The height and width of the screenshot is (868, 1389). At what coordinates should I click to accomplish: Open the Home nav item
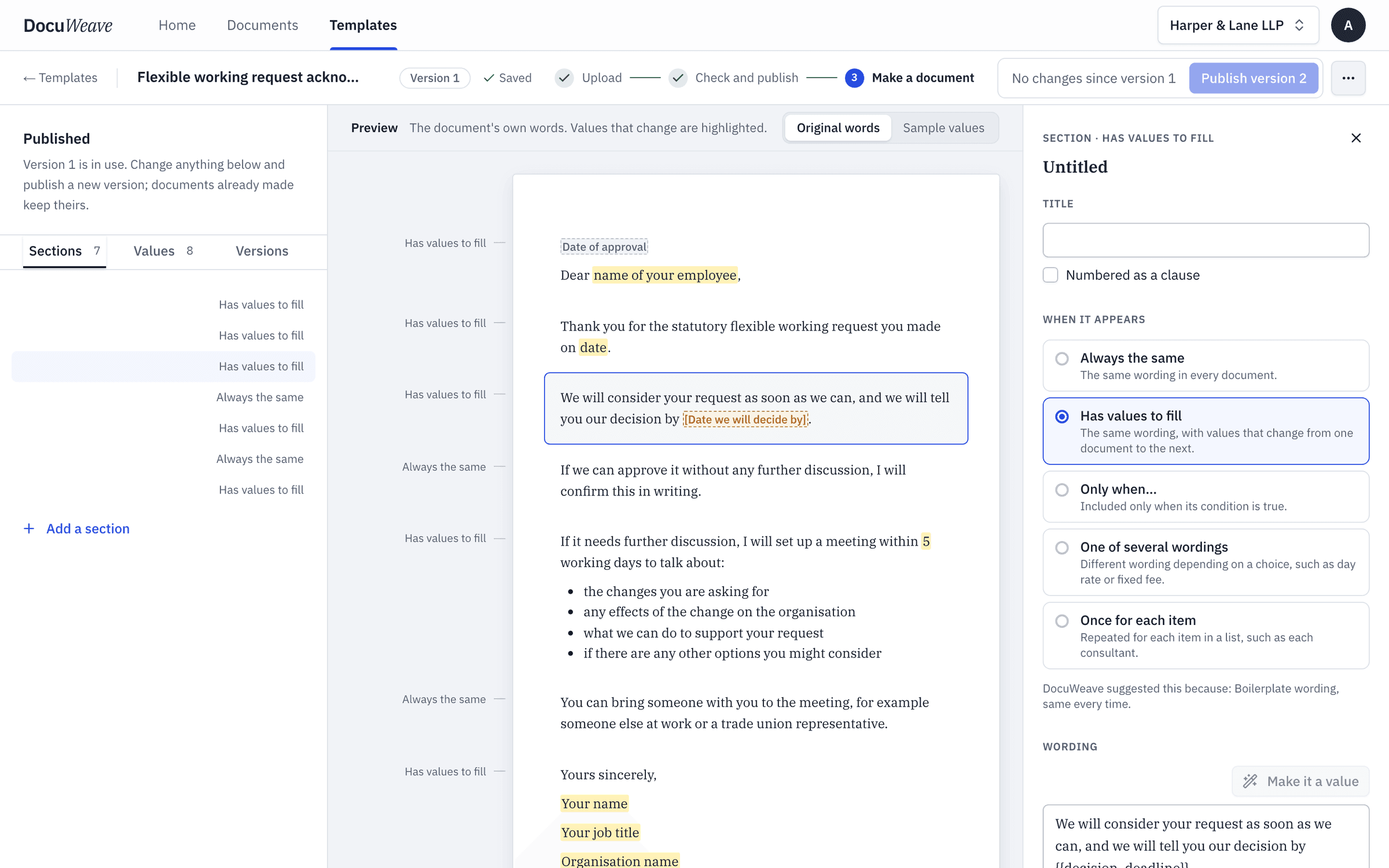[x=177, y=25]
